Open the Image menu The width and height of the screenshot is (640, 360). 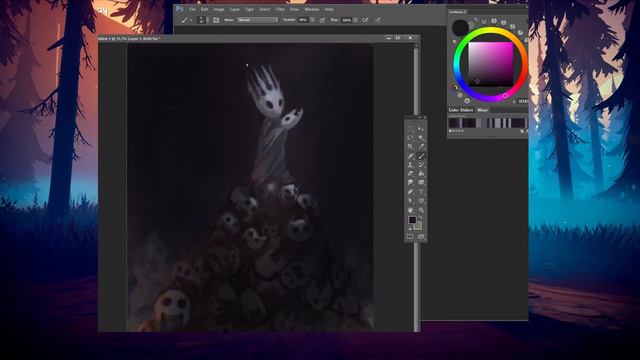pos(219,9)
